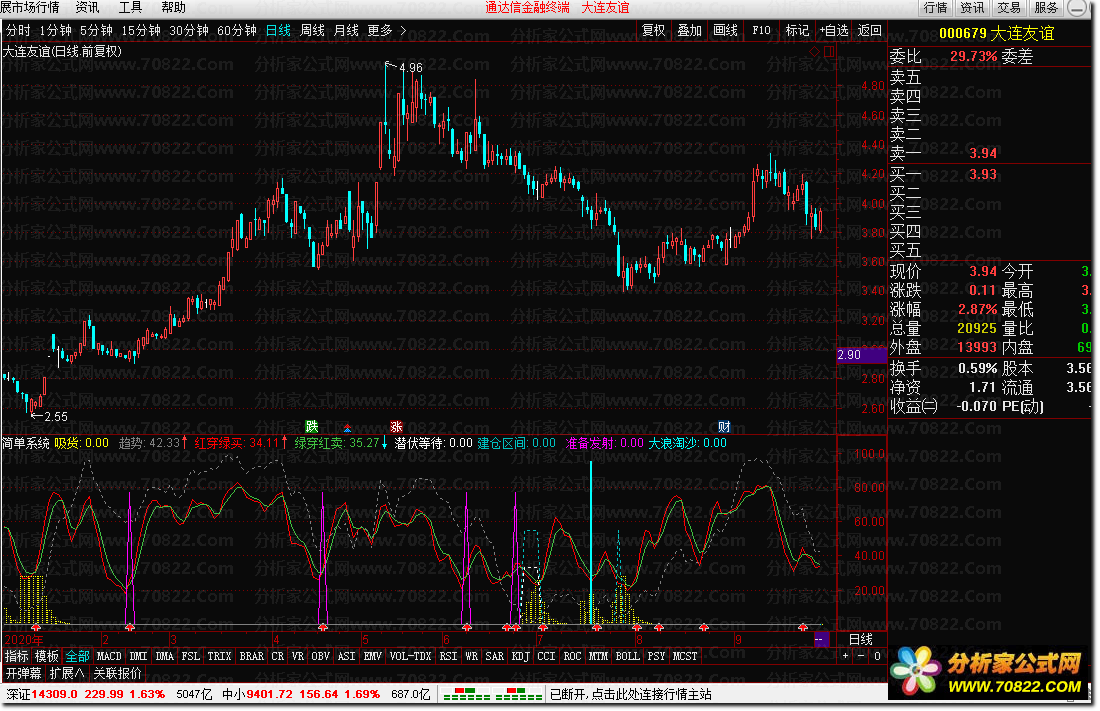Choose the CCI indicator
Screen dimensions: 1100x711
546,656
